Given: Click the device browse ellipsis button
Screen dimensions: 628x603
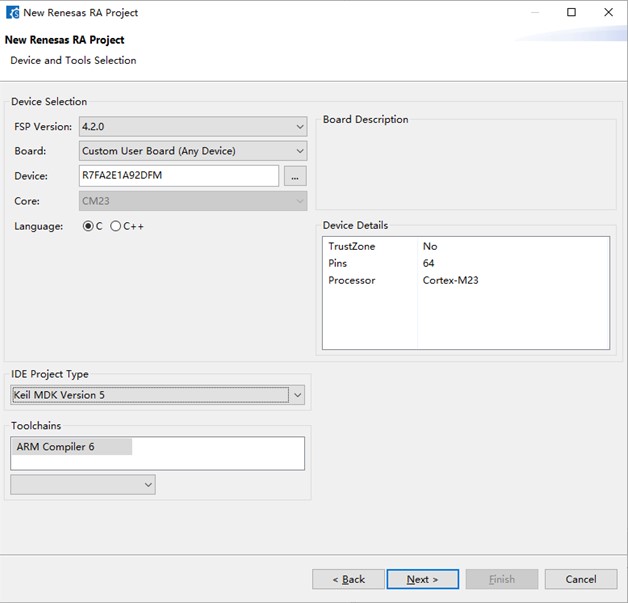Looking at the screenshot, I should (x=294, y=176).
